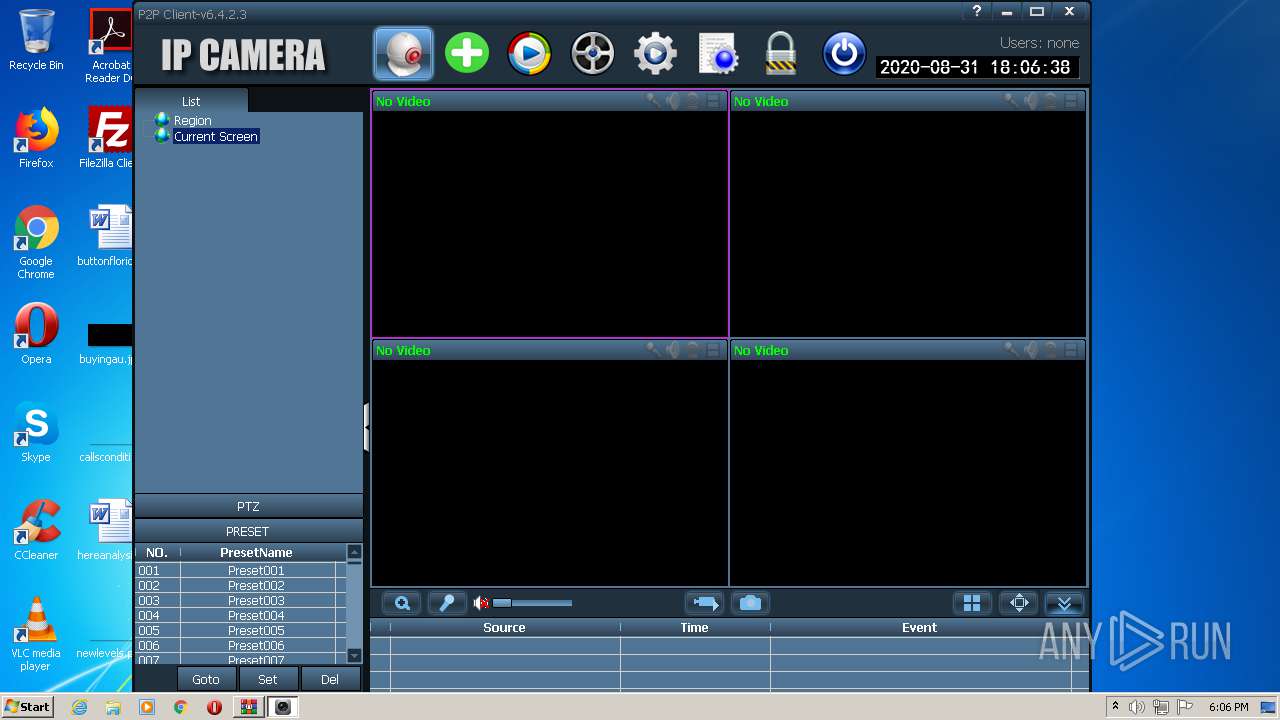Click the Goto button

coord(206,679)
